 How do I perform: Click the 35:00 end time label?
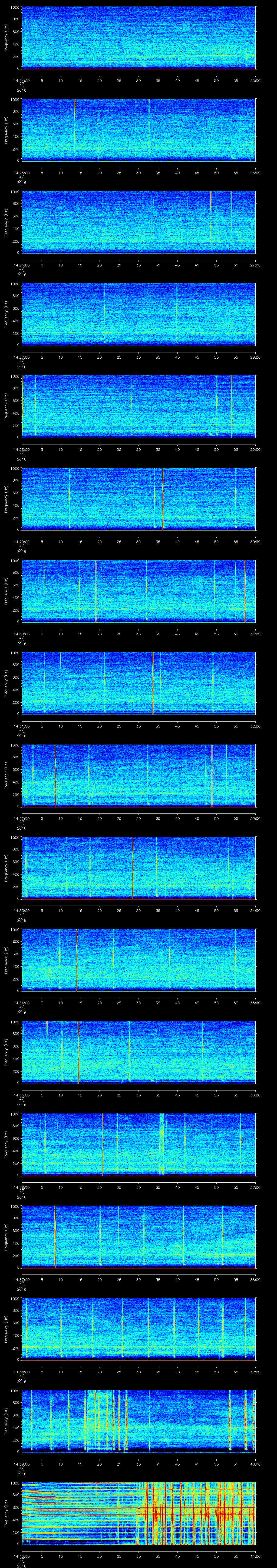(x=255, y=1003)
